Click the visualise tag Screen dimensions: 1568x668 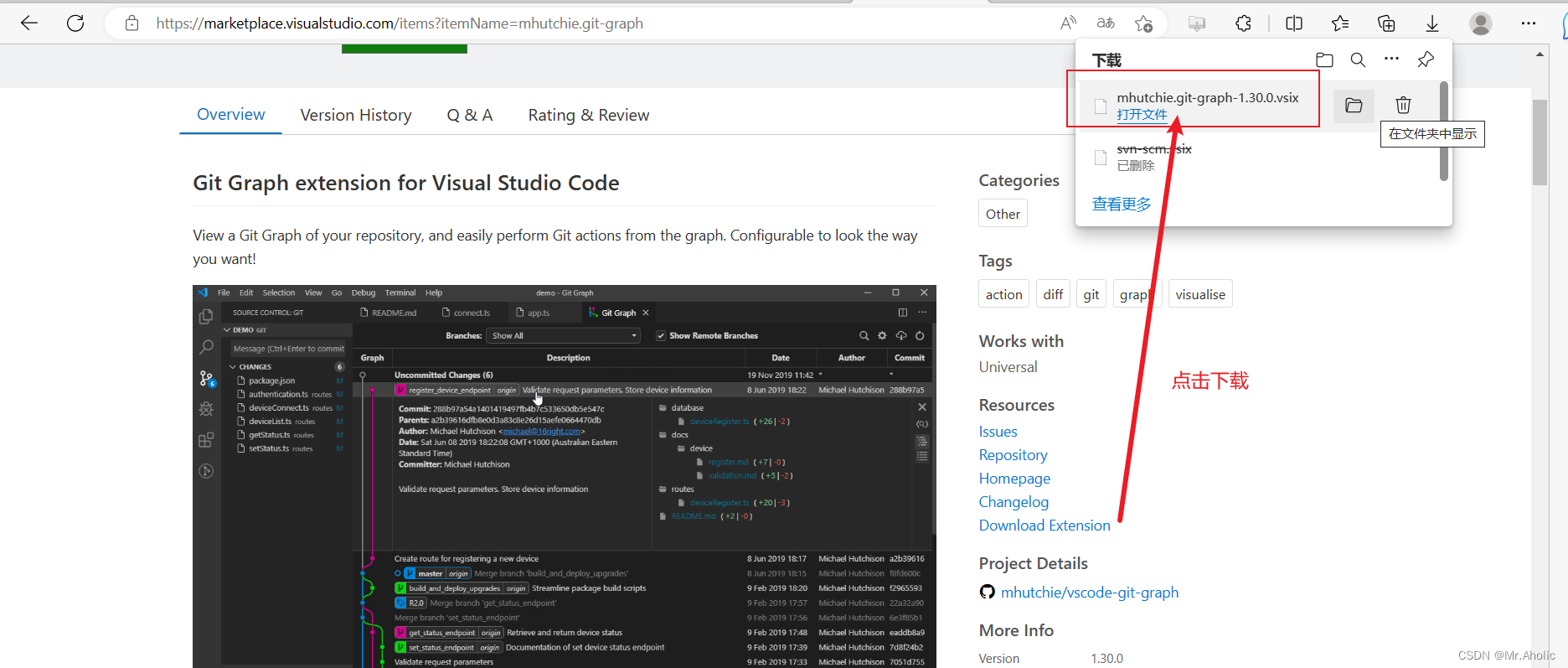pyautogui.click(x=1200, y=294)
